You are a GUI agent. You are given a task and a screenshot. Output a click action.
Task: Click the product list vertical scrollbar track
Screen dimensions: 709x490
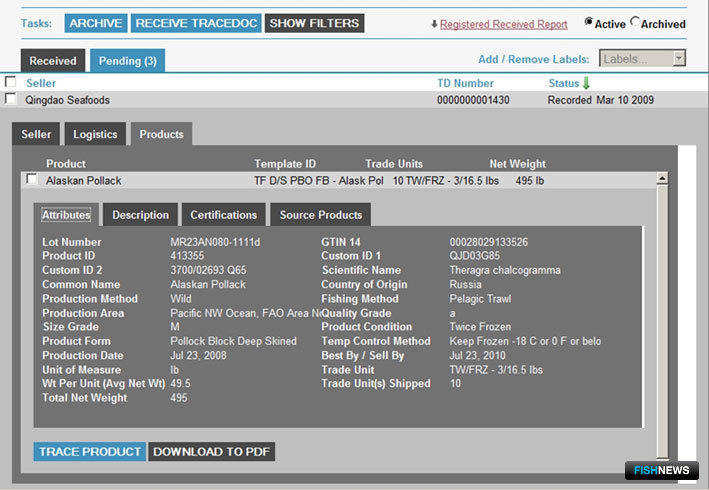[662, 321]
